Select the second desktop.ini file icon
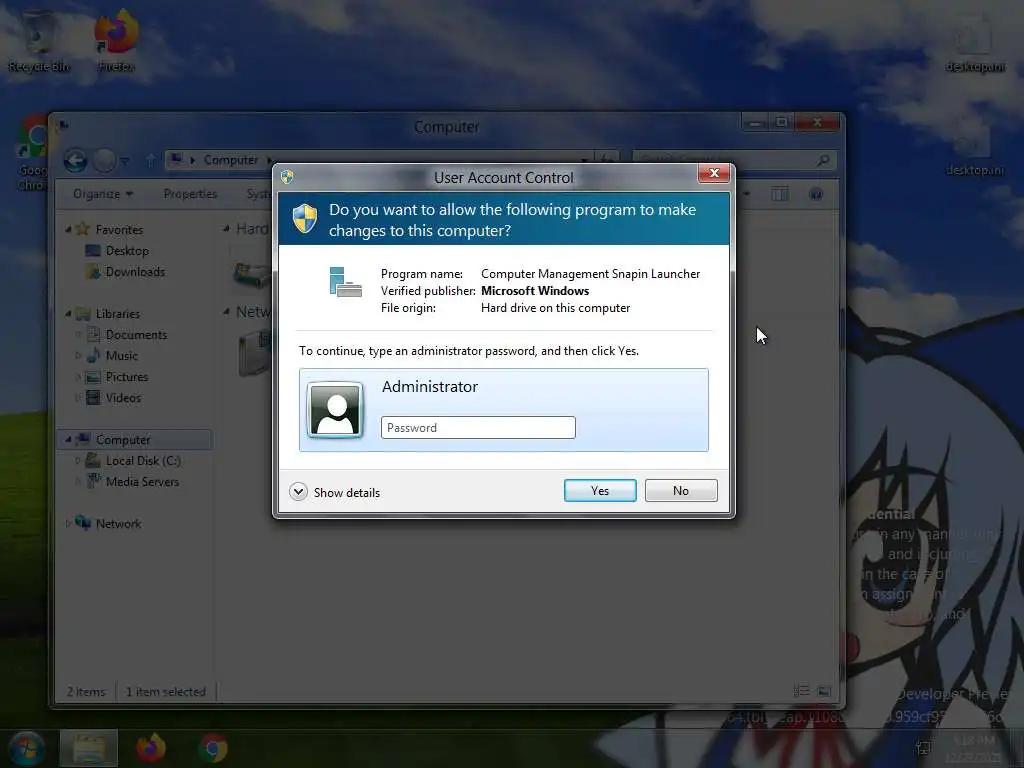Screen dimensions: 1024x768 tap(975, 147)
